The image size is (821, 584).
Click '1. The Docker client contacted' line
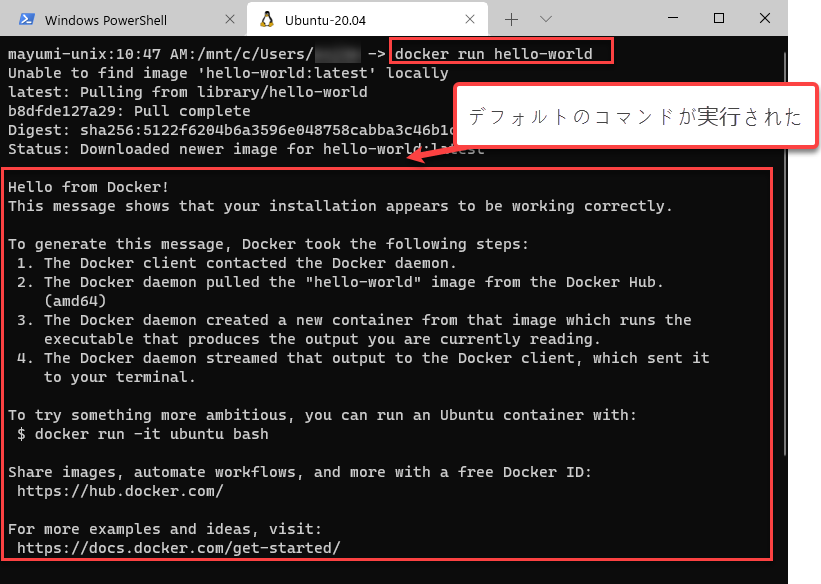click(237, 263)
